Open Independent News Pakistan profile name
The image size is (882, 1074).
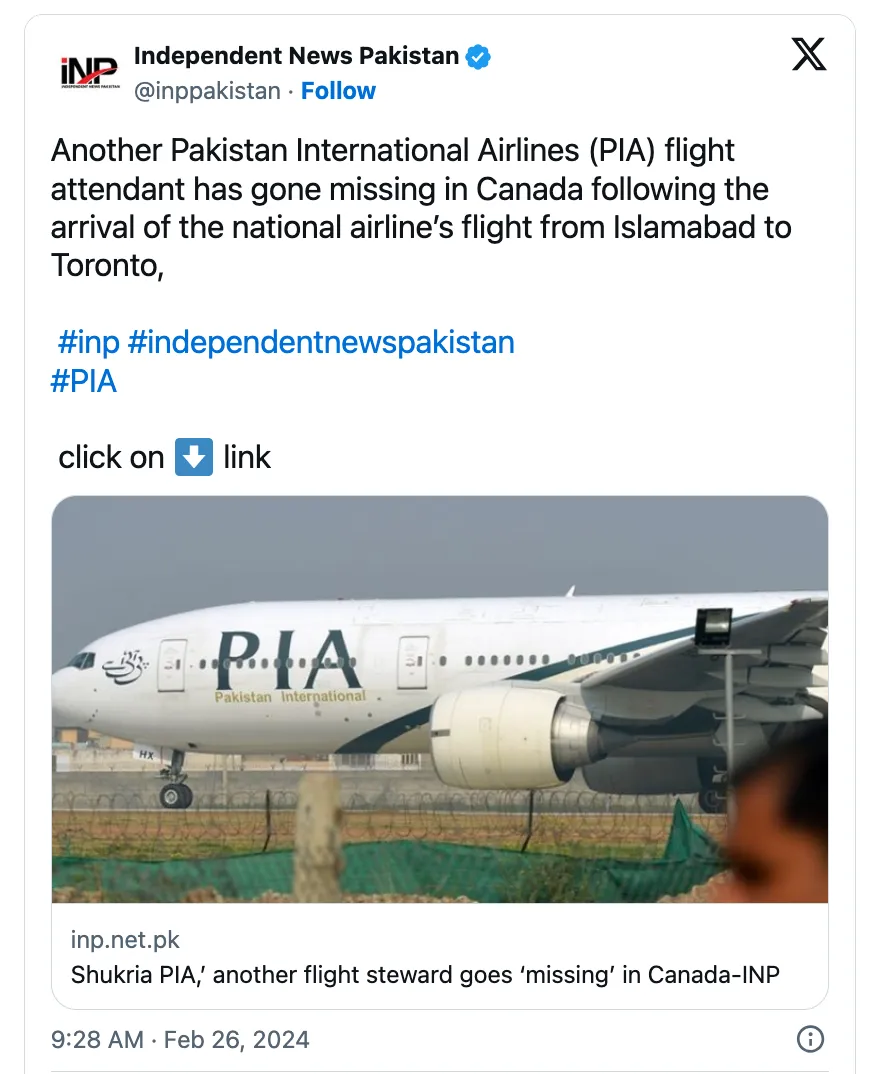pos(296,57)
